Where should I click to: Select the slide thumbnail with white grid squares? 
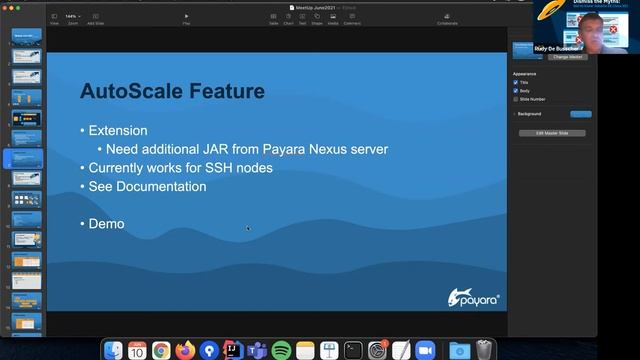(27, 199)
